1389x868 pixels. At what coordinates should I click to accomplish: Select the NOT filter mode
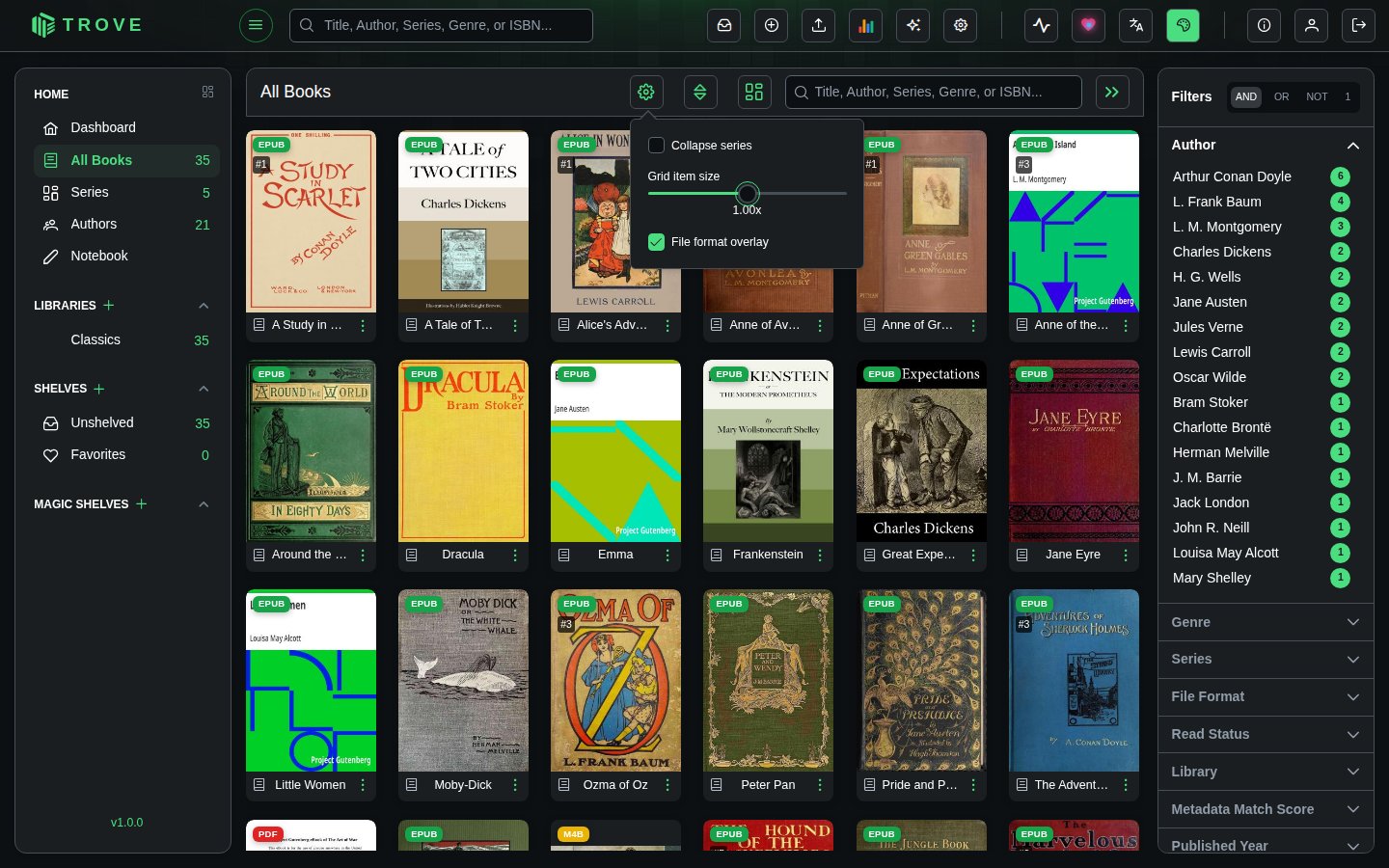(x=1317, y=96)
